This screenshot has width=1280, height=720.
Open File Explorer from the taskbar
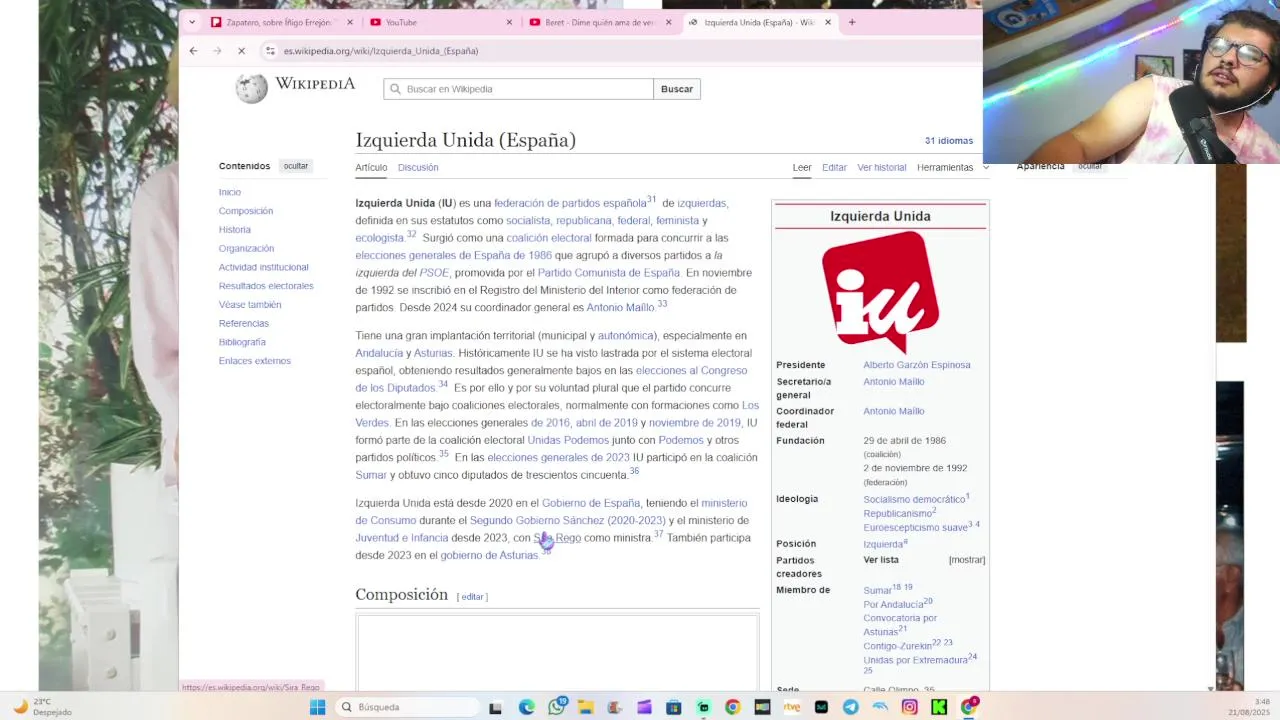click(x=586, y=707)
